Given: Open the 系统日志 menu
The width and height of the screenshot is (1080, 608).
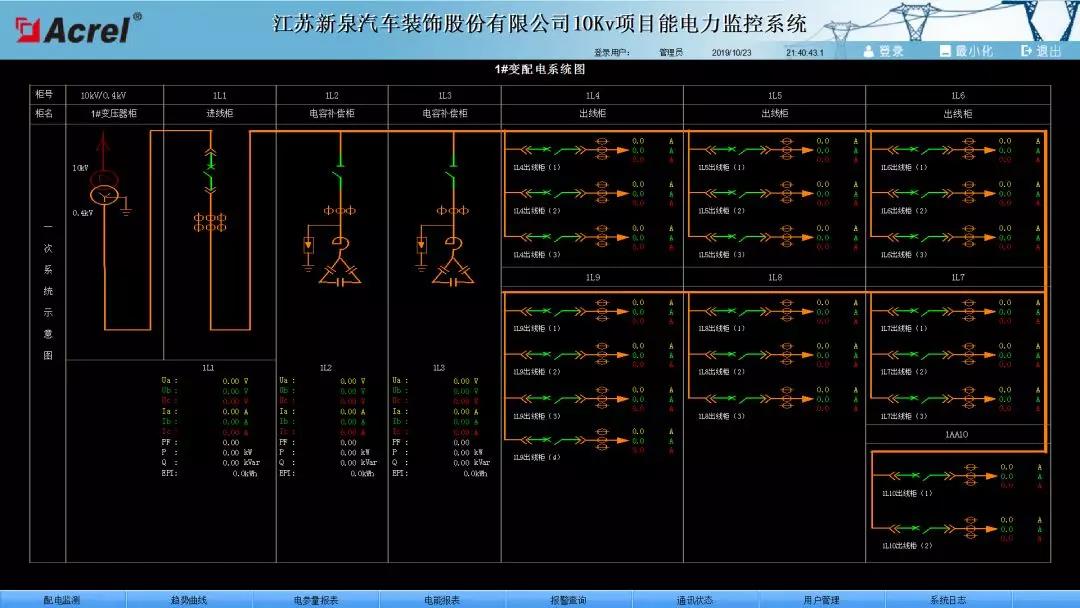Looking at the screenshot, I should click(948, 600).
